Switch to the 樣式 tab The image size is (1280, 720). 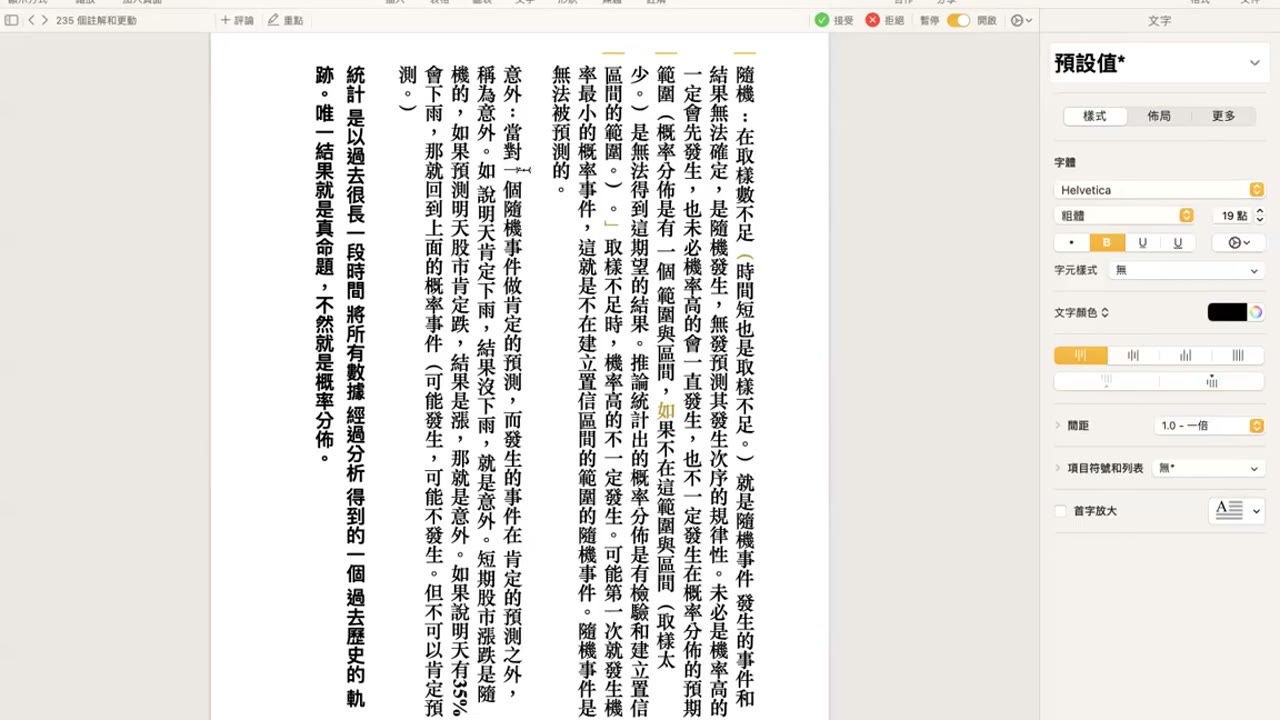[x=1095, y=116]
